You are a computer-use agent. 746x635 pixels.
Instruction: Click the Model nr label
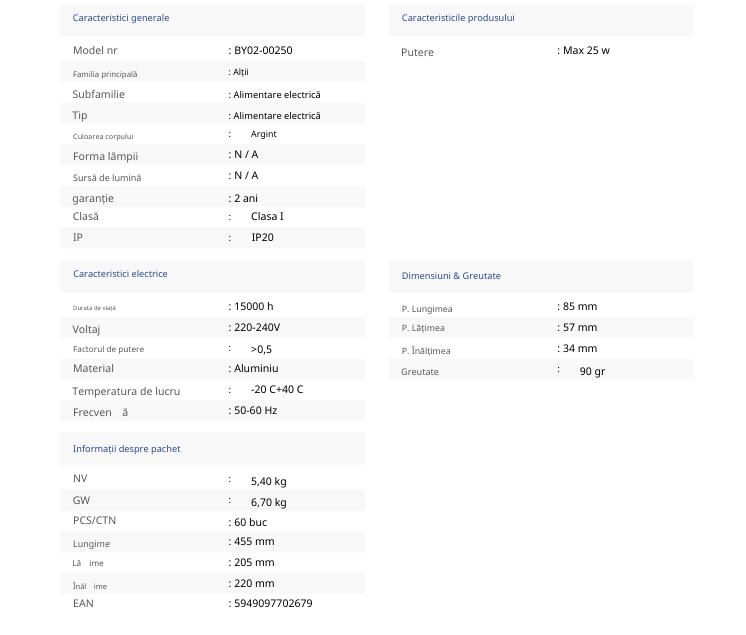[x=95, y=50]
